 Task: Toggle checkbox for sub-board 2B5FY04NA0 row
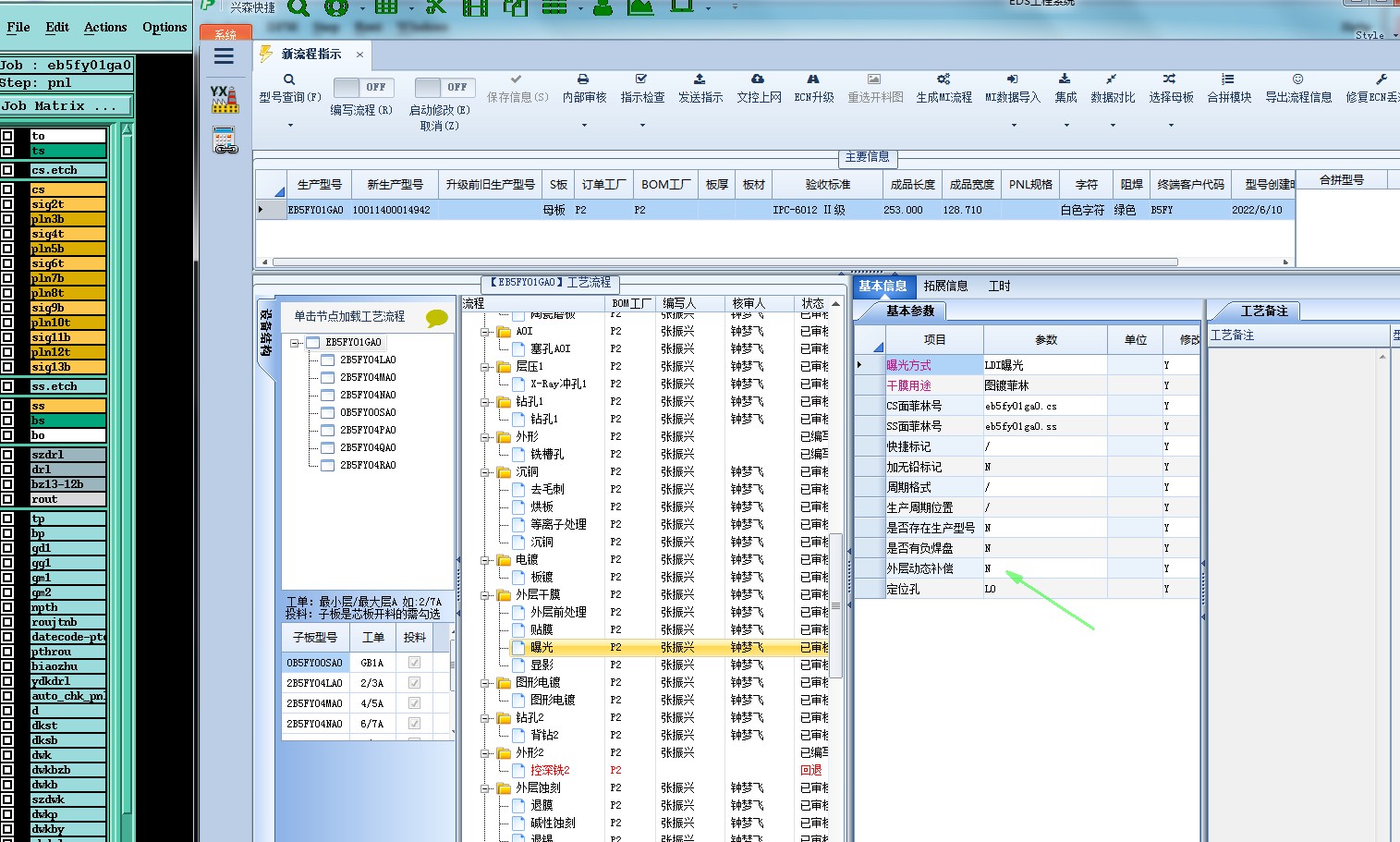pyautogui.click(x=414, y=724)
